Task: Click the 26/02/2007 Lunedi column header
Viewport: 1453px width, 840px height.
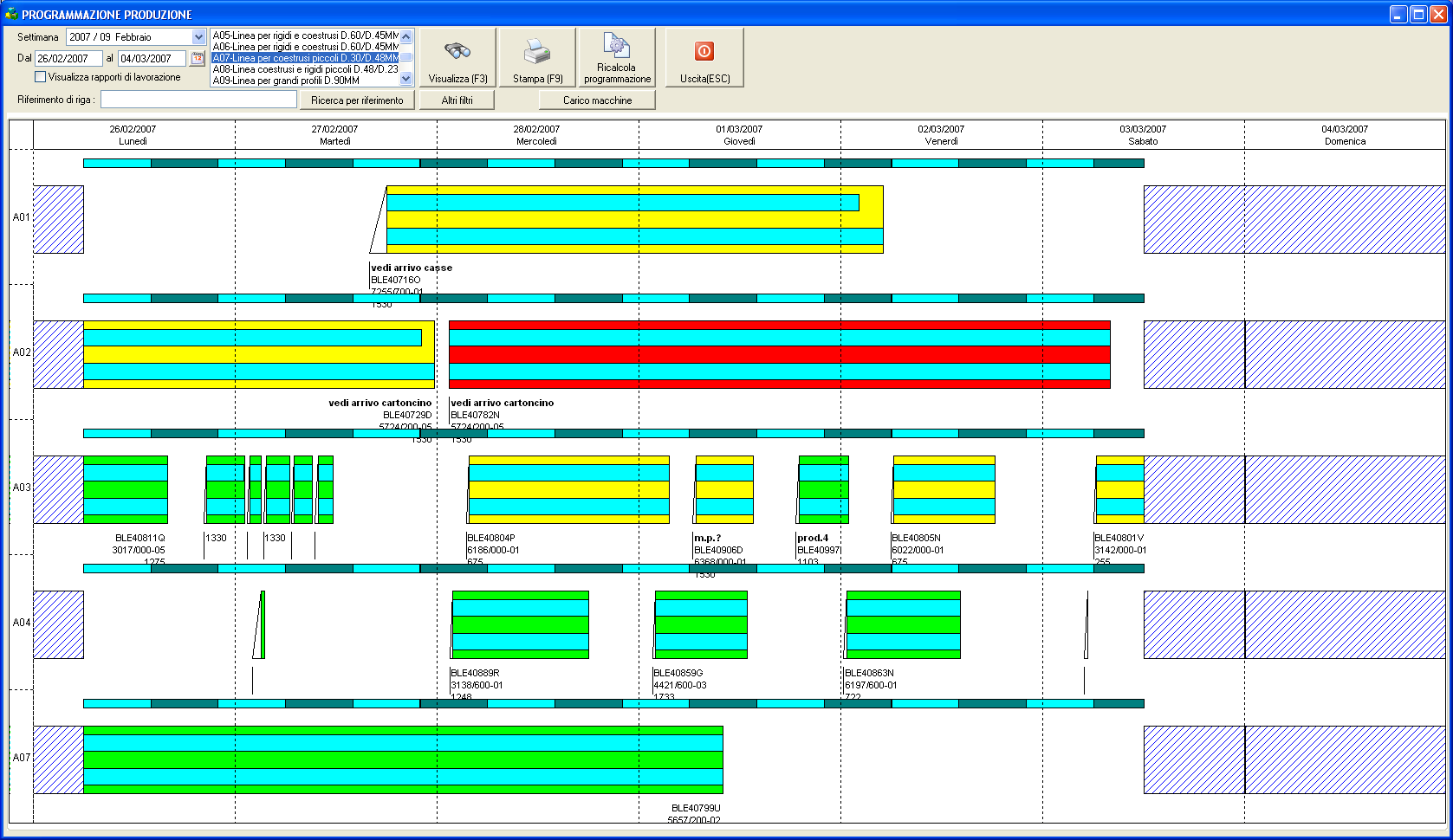Action: click(x=133, y=135)
